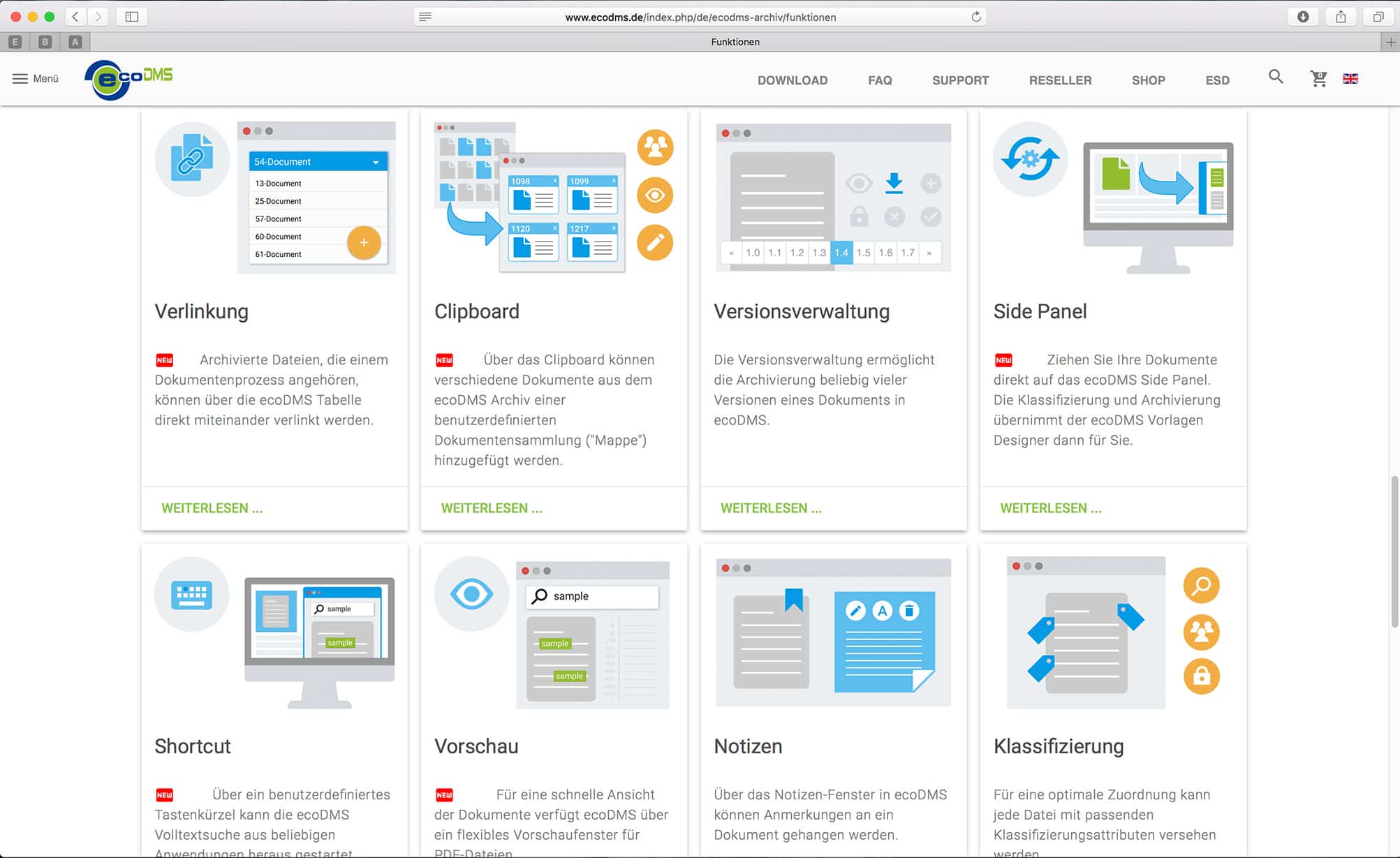The image size is (1400, 858).
Task: Go back in Safari
Action: 75,17
